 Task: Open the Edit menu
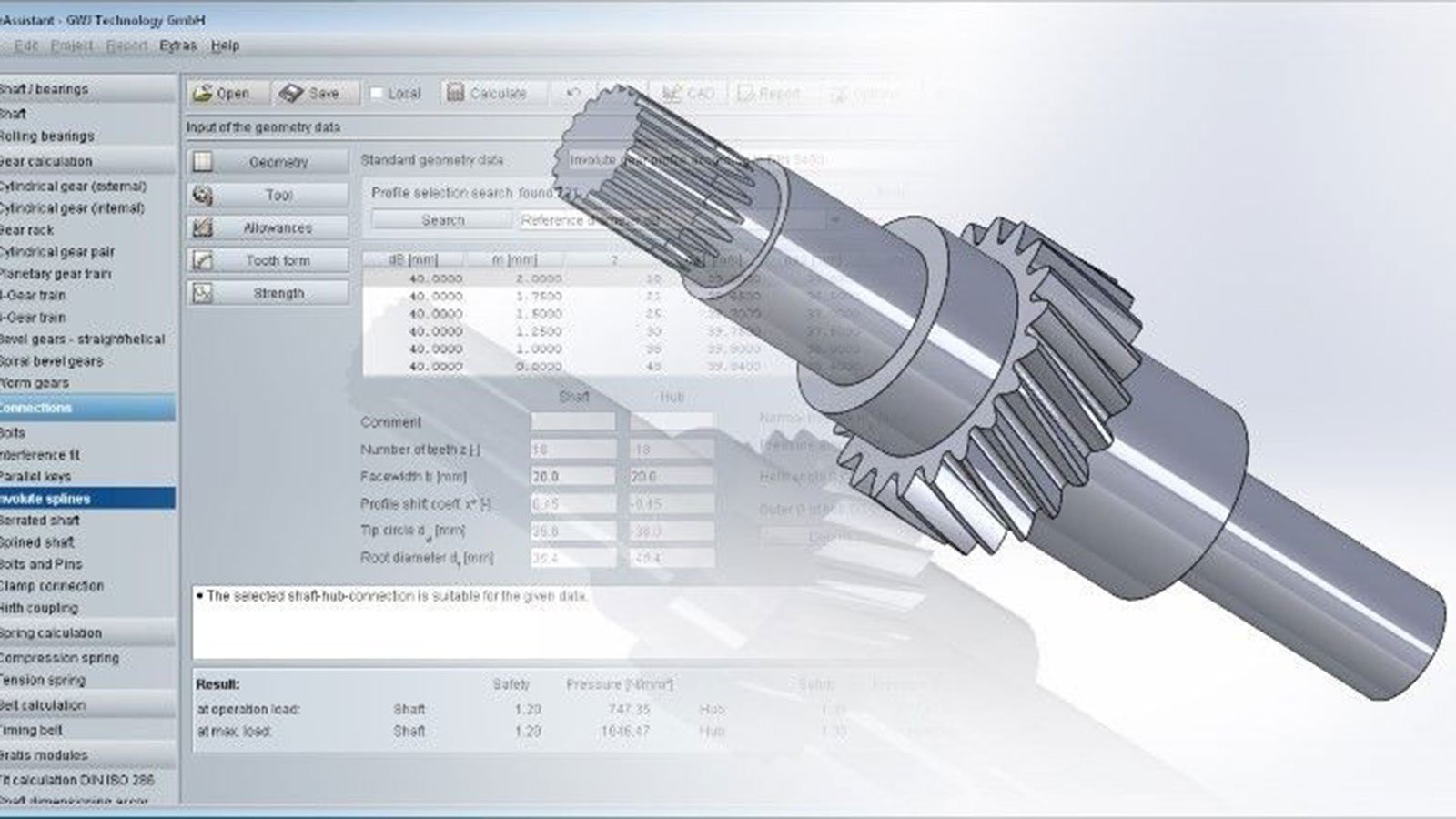click(x=25, y=45)
